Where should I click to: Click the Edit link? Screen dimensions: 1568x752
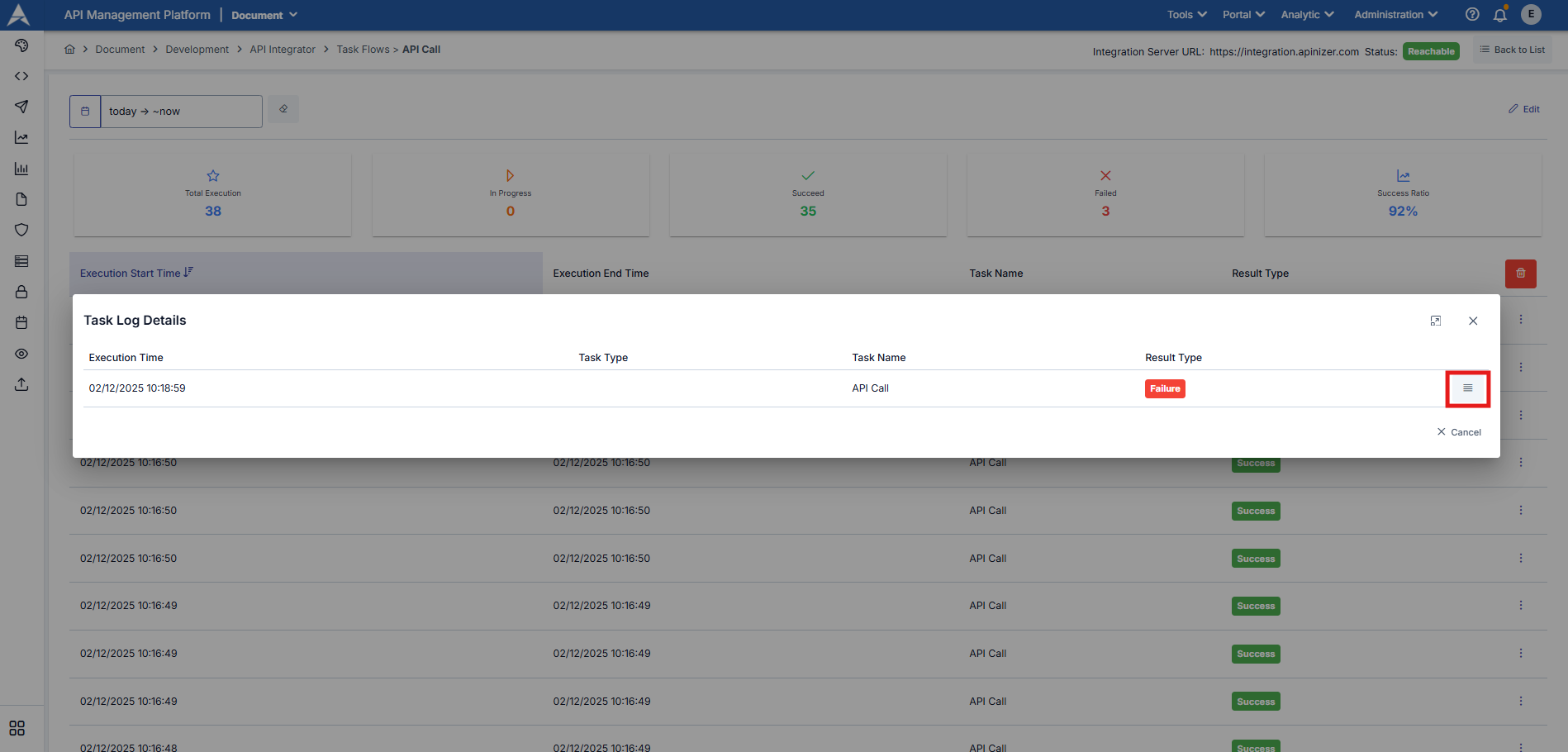point(1524,109)
